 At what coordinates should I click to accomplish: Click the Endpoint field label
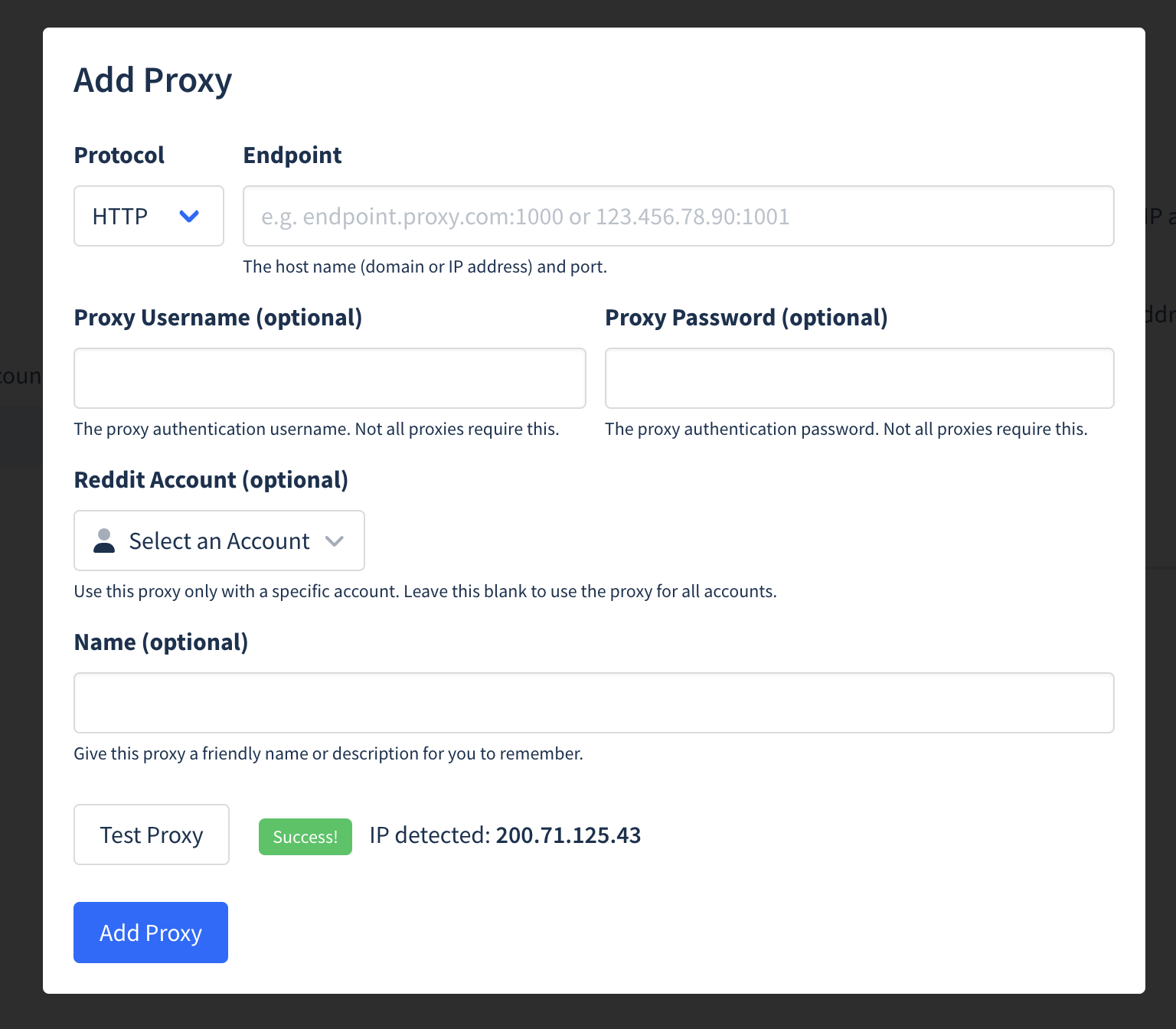coord(292,155)
